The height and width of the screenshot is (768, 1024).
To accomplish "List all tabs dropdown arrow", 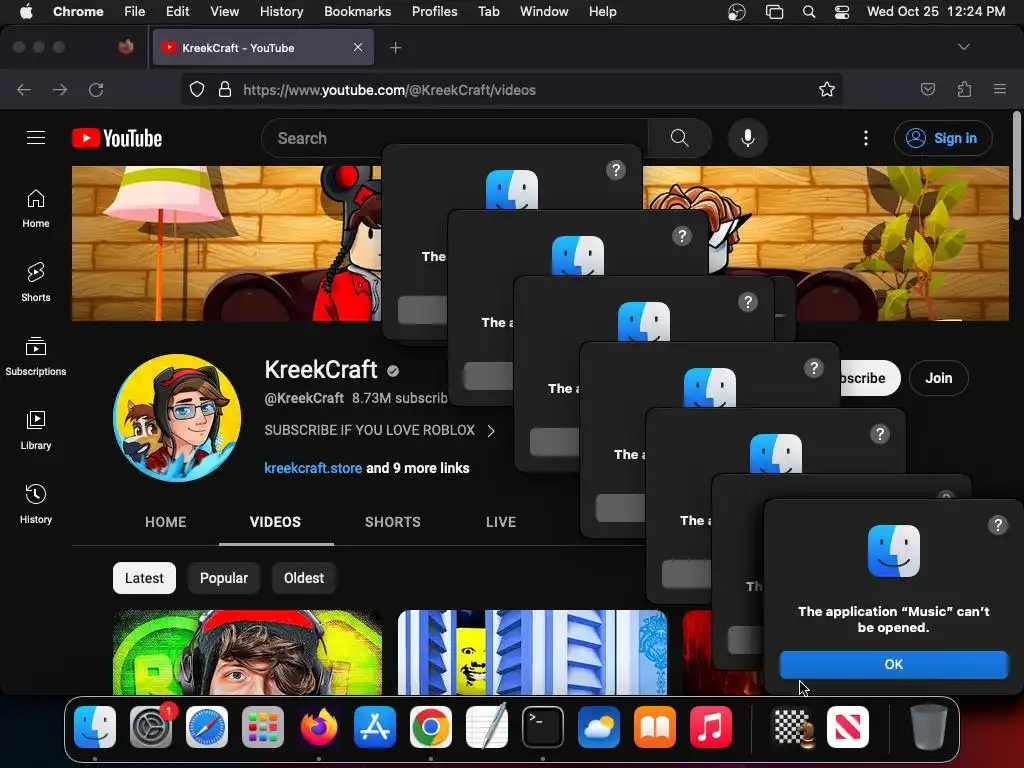I will point(964,47).
